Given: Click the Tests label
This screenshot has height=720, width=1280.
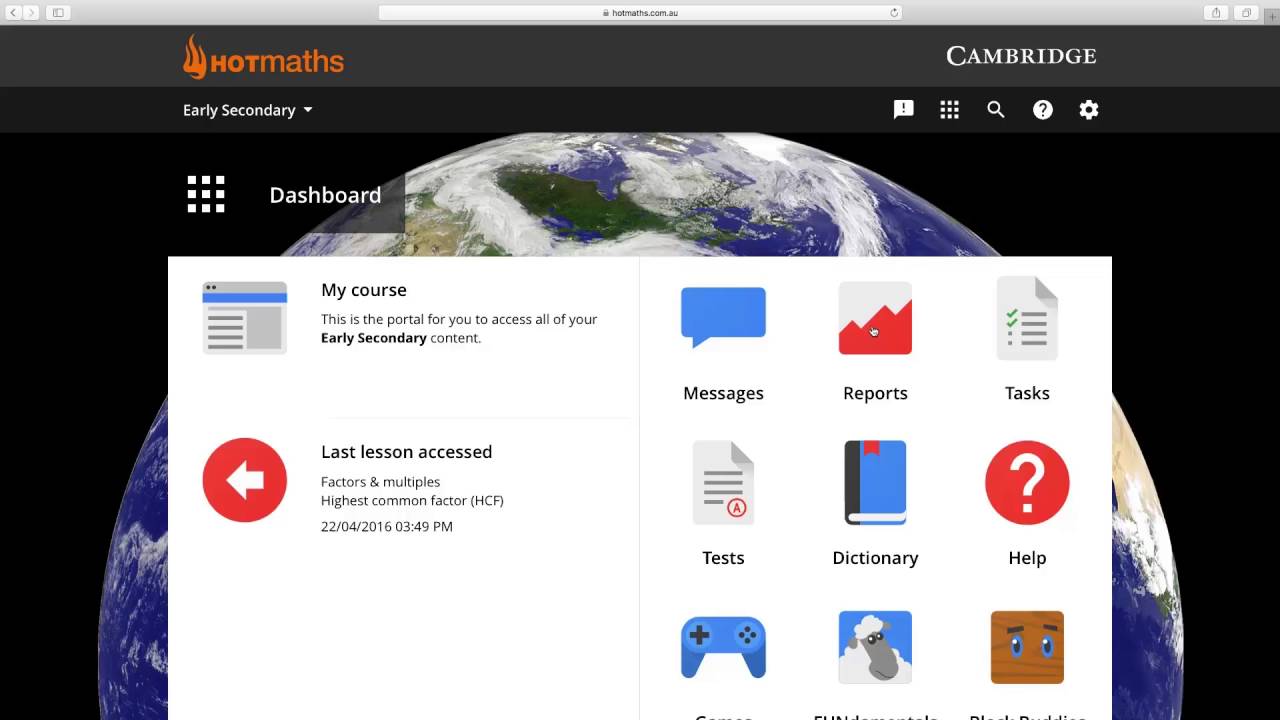Looking at the screenshot, I should [x=723, y=558].
